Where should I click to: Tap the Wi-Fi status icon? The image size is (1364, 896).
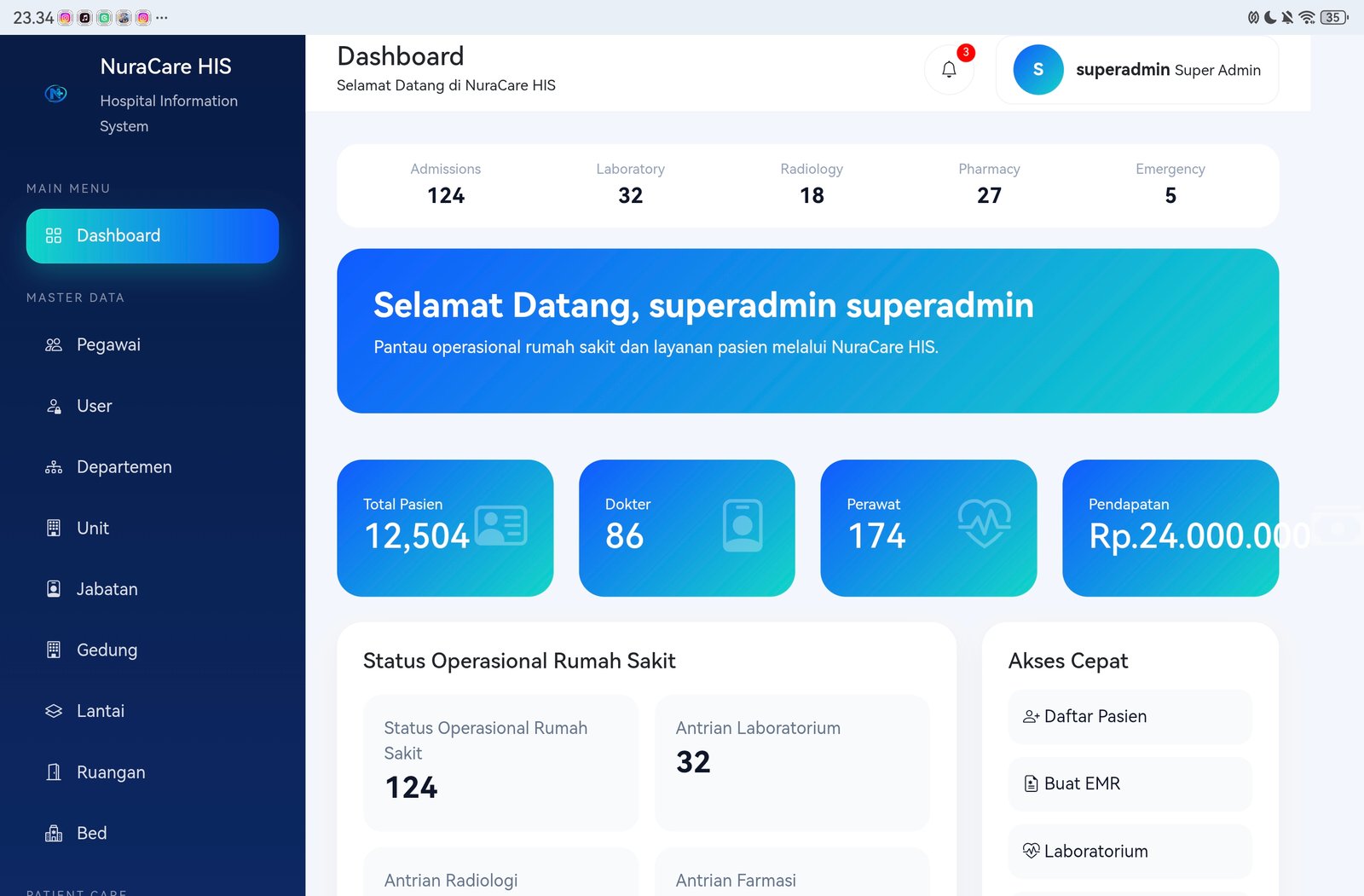[1307, 17]
